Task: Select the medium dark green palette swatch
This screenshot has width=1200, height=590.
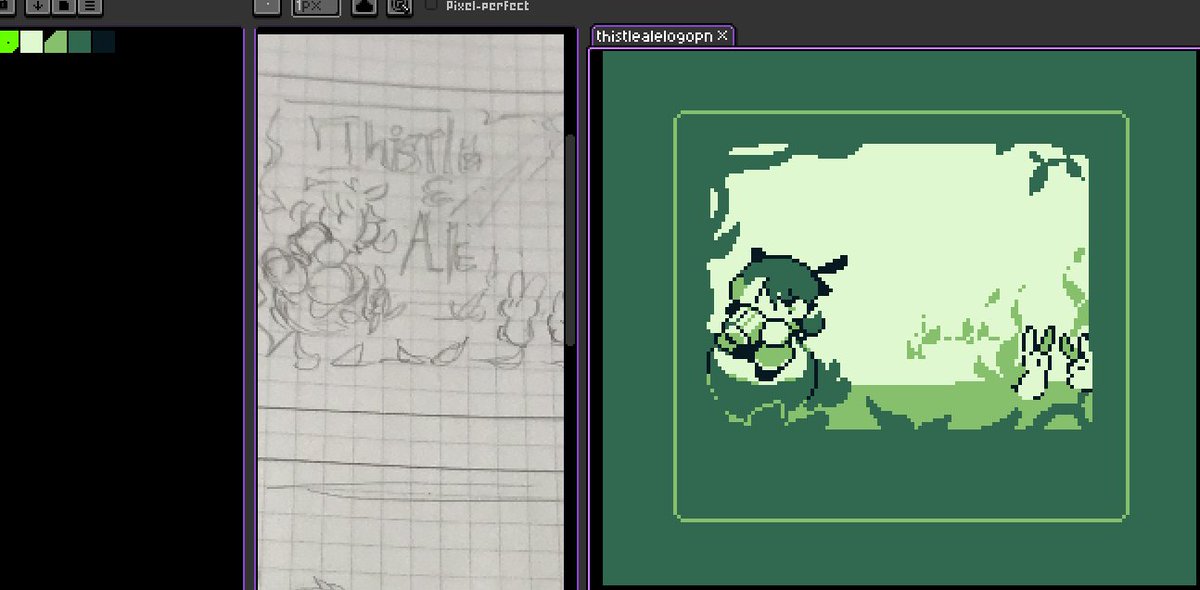Action: click(80, 42)
